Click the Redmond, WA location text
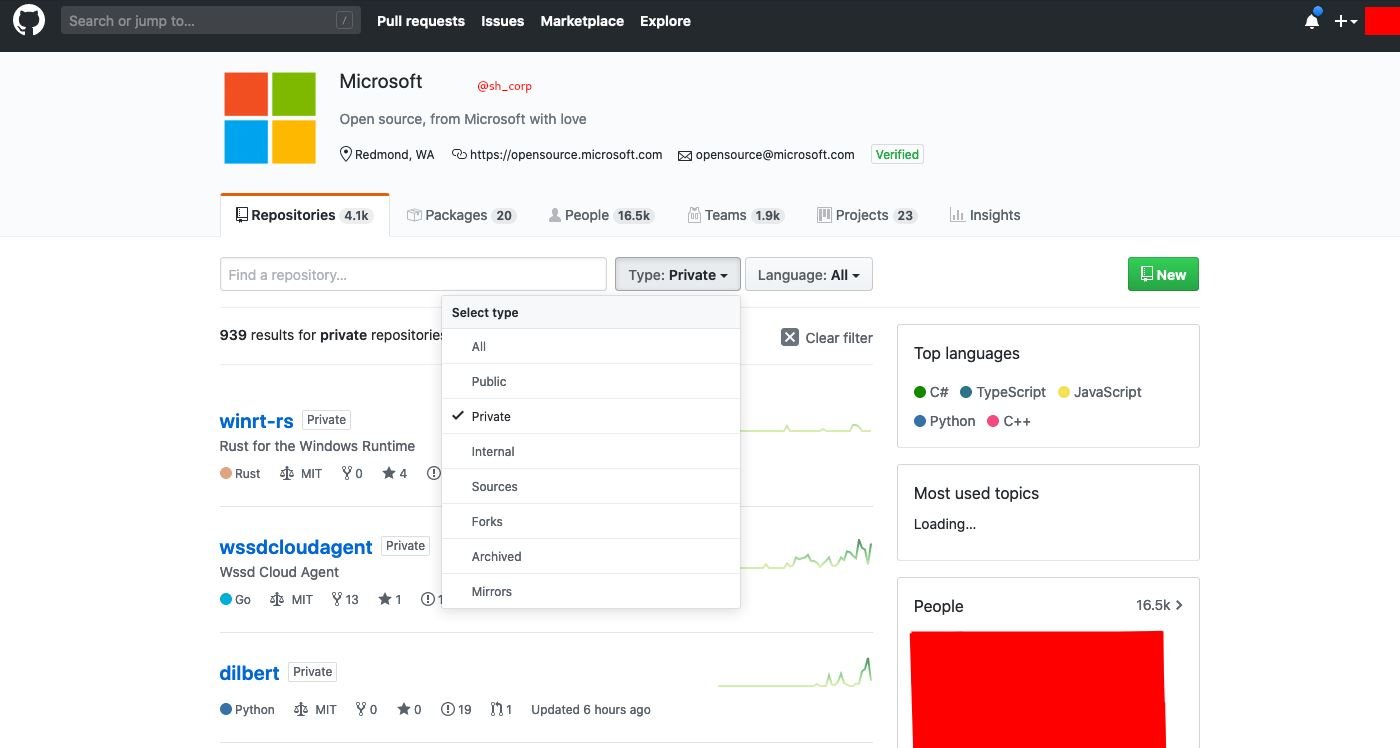Screen dimensions: 1400x748 pyautogui.click(x=395, y=155)
